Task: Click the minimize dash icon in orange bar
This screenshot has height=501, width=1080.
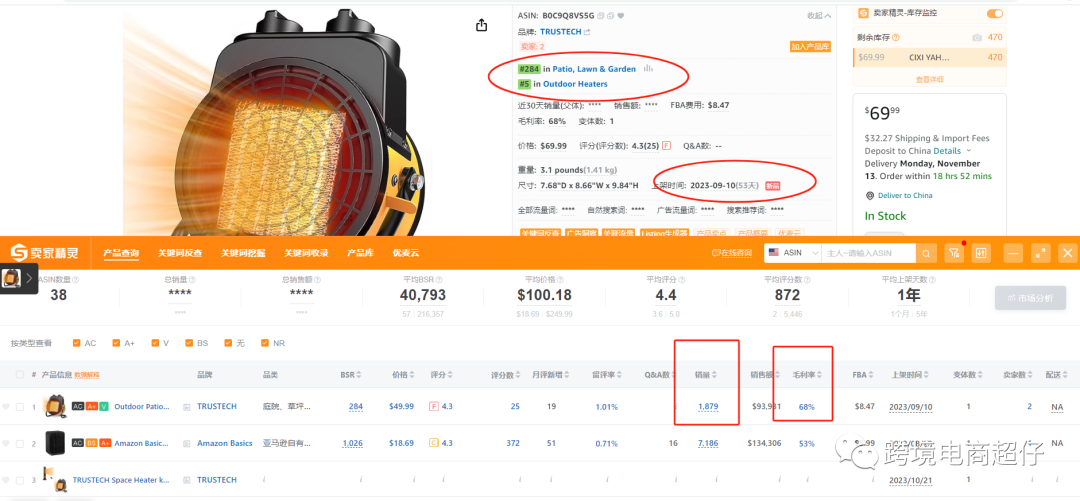Action: (1013, 253)
